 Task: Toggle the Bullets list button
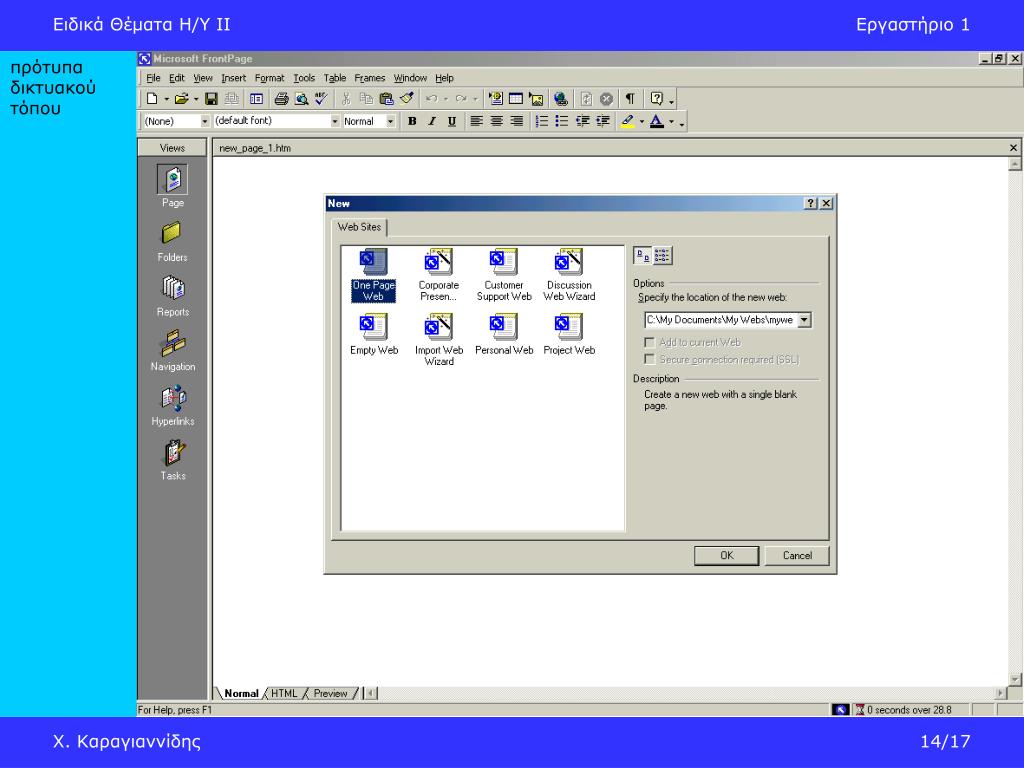pyautogui.click(x=562, y=121)
